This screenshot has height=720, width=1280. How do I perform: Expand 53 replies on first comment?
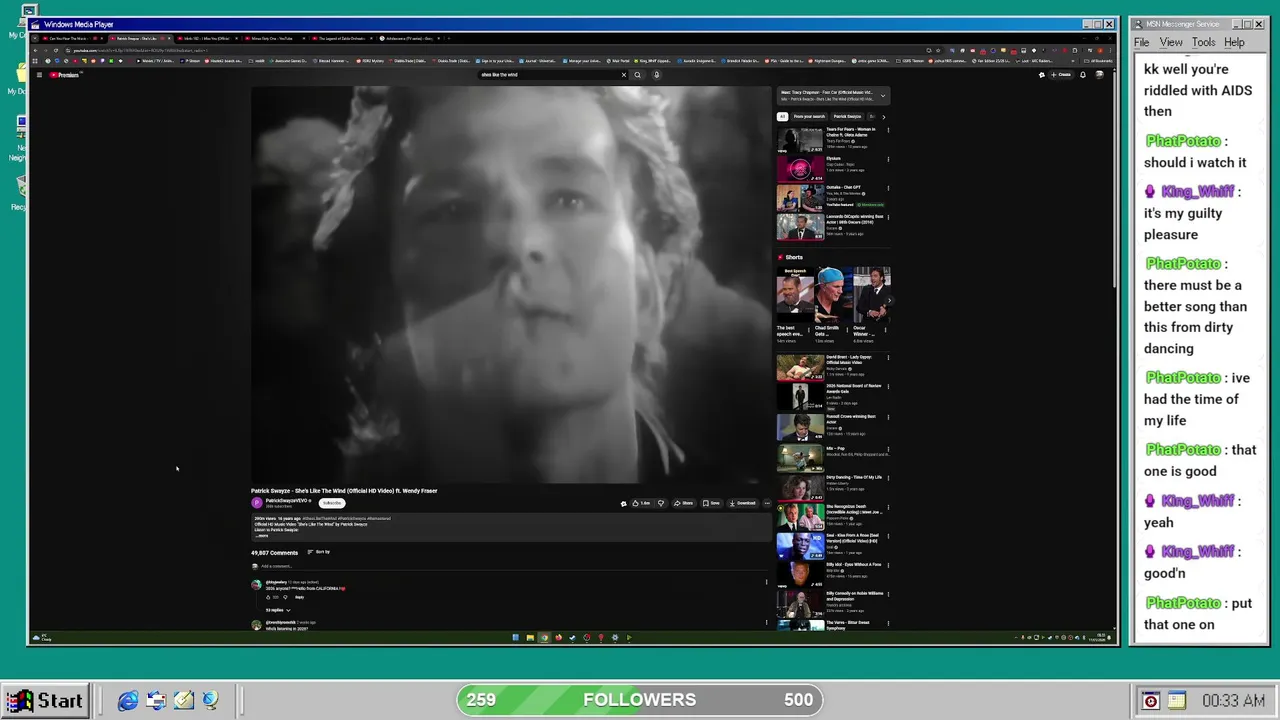click(277, 610)
